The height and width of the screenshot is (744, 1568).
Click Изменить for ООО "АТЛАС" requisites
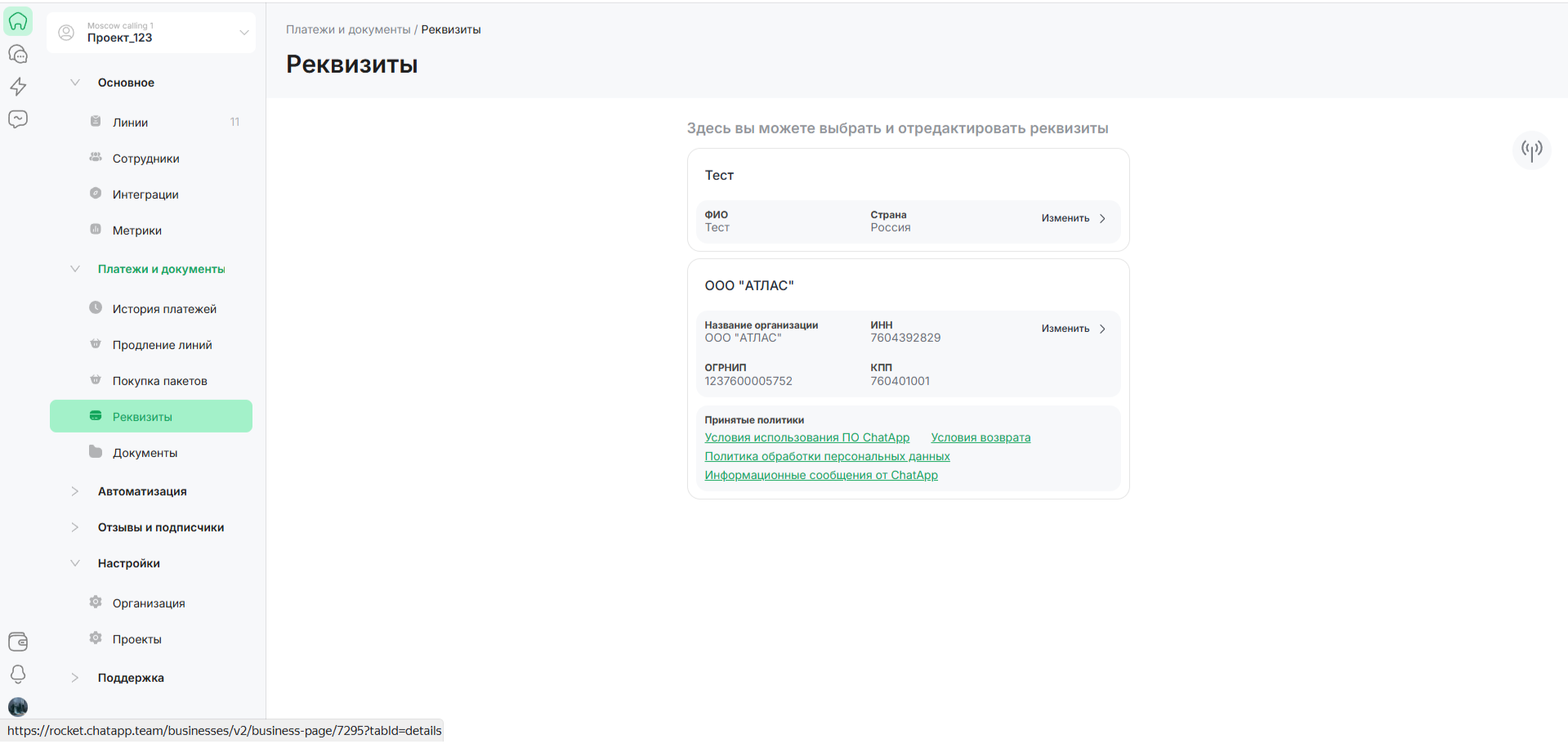click(1073, 329)
